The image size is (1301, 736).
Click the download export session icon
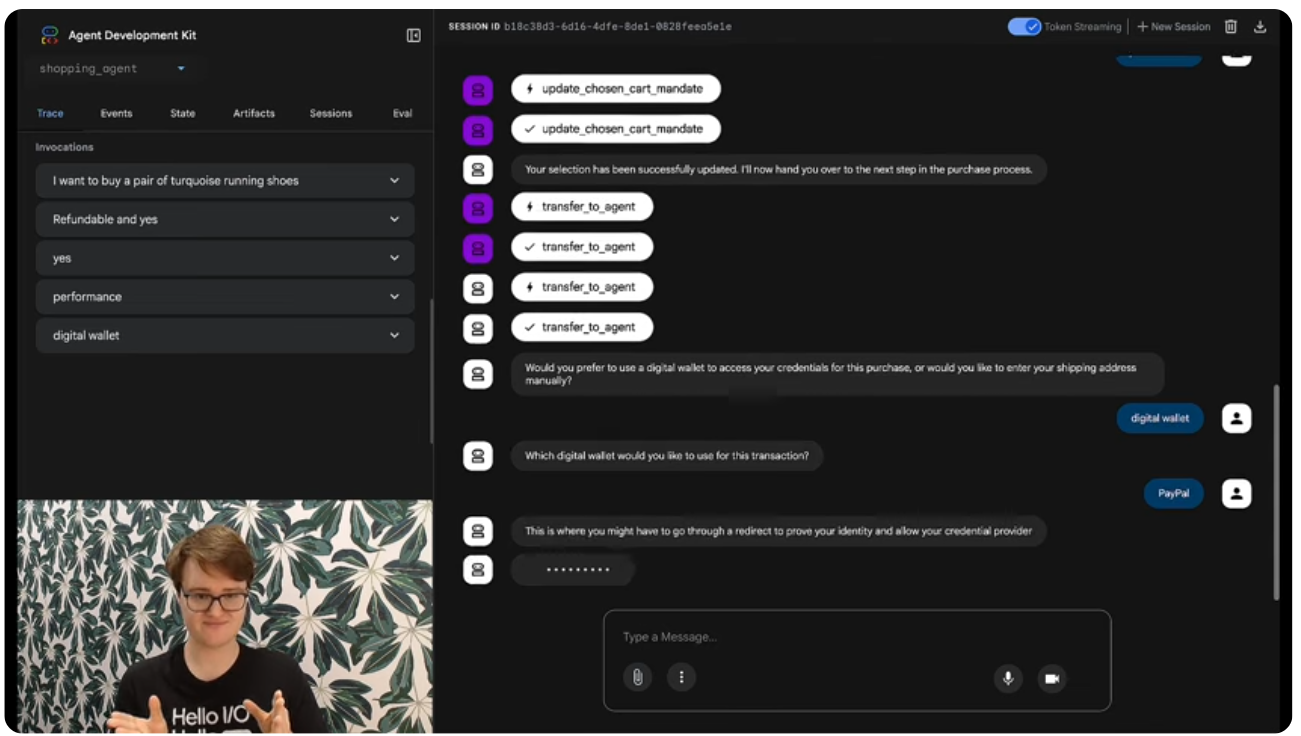coord(1260,27)
